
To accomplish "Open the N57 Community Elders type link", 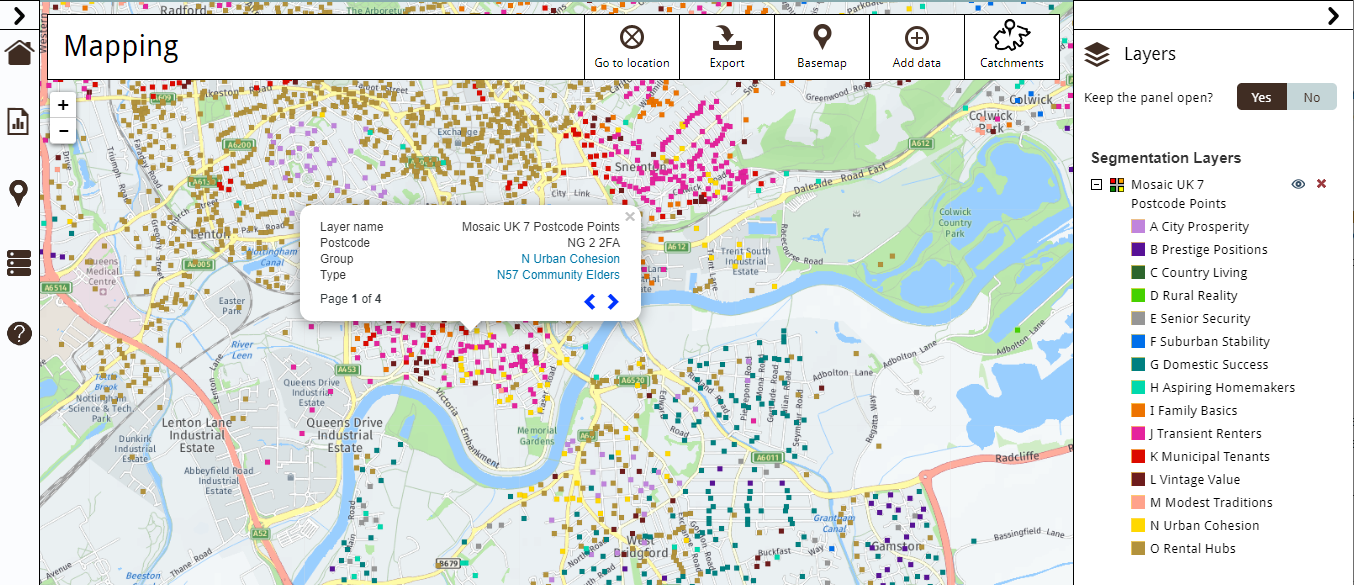I will pos(558,275).
